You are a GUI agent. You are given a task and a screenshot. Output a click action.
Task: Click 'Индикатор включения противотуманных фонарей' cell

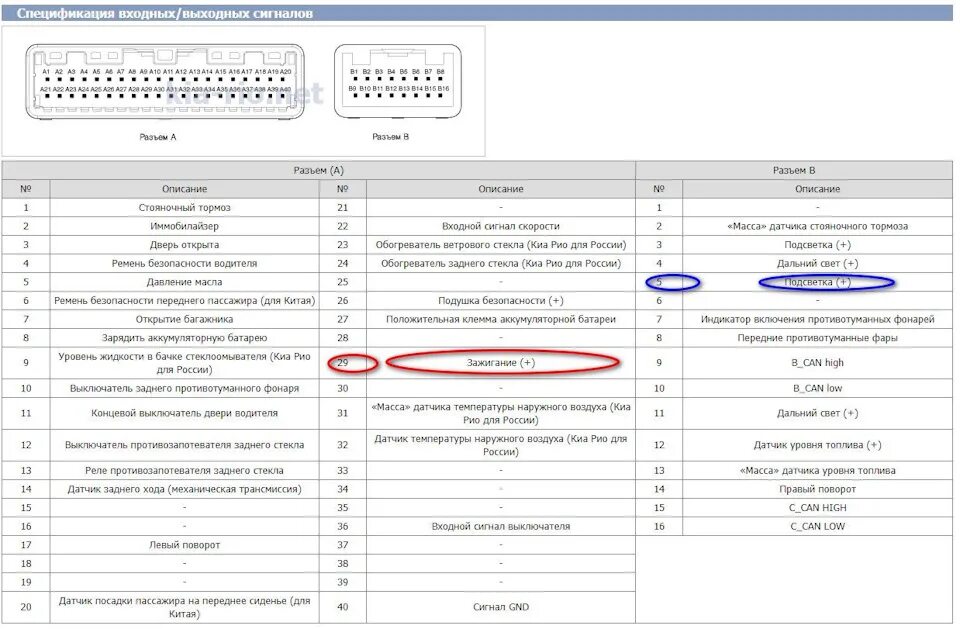pos(817,319)
